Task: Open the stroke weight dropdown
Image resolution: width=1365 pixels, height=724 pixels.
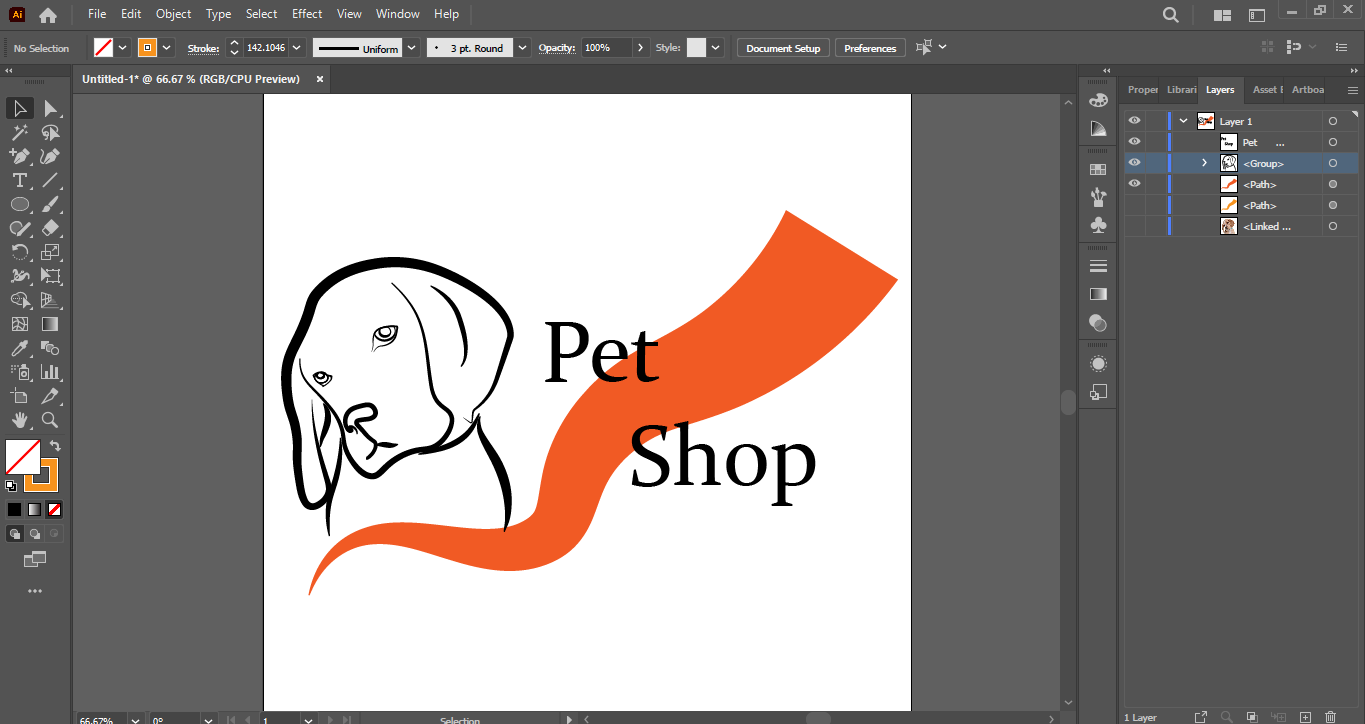Action: pyautogui.click(x=297, y=48)
